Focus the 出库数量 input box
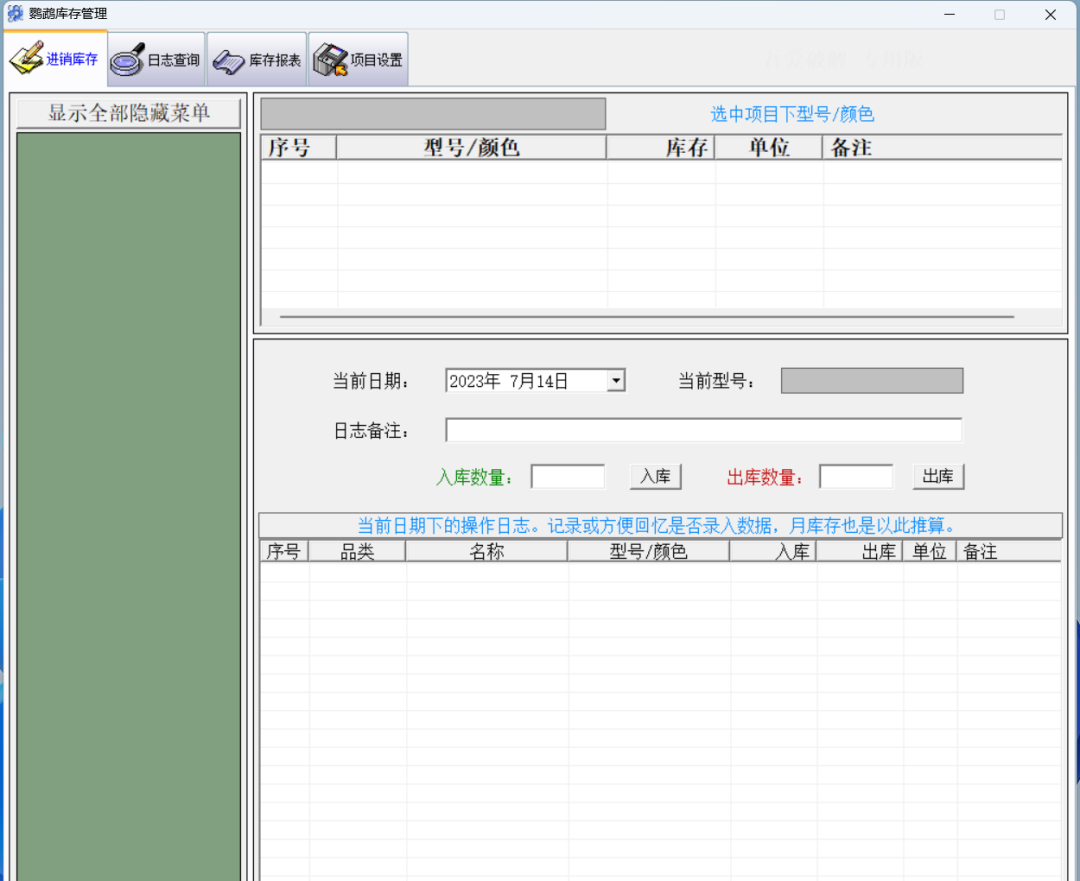 point(856,476)
